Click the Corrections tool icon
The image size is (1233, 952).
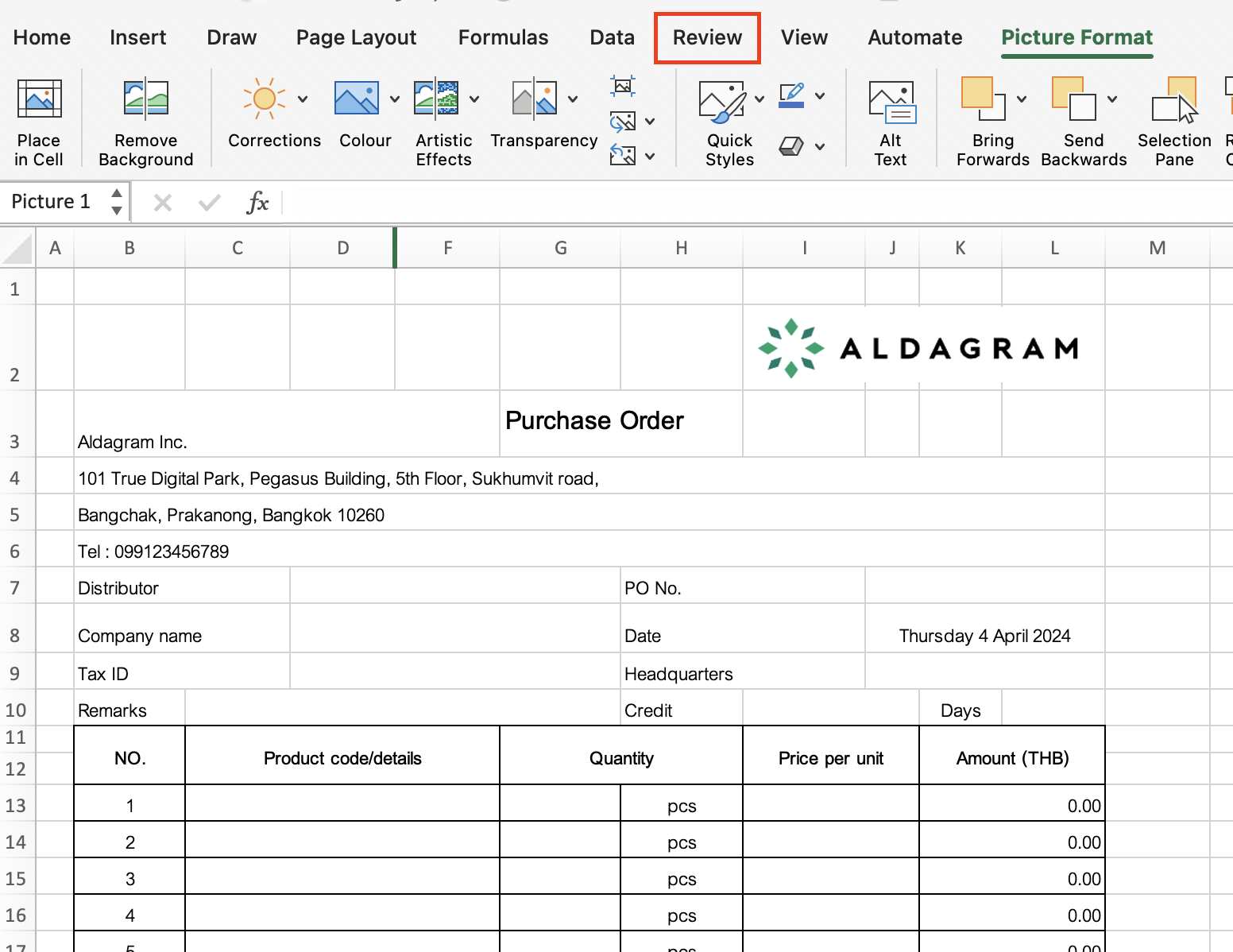pyautogui.click(x=265, y=98)
